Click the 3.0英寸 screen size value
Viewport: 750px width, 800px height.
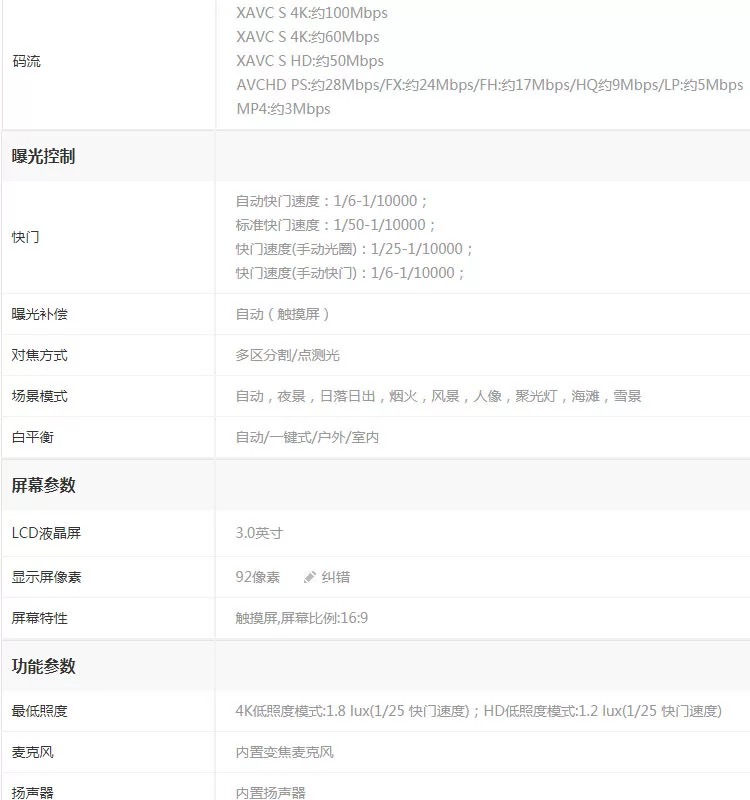[259, 533]
